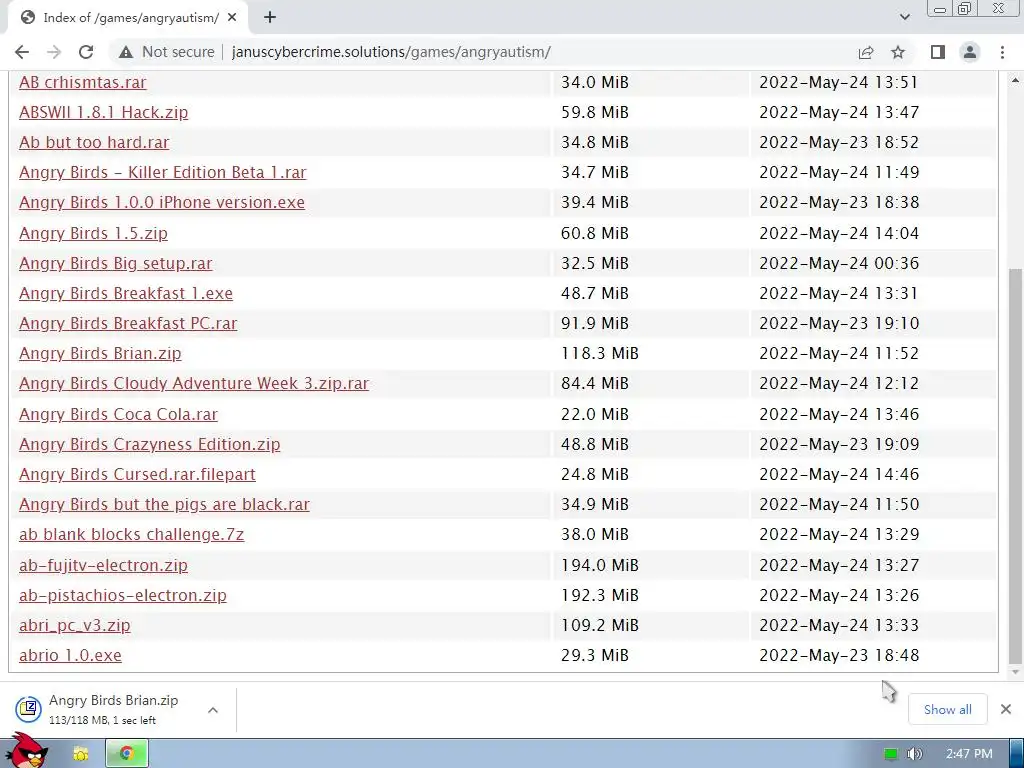This screenshot has height=768, width=1024.
Task: Download ABSWII 1.8.1 Hack.zip
Action: coord(103,112)
